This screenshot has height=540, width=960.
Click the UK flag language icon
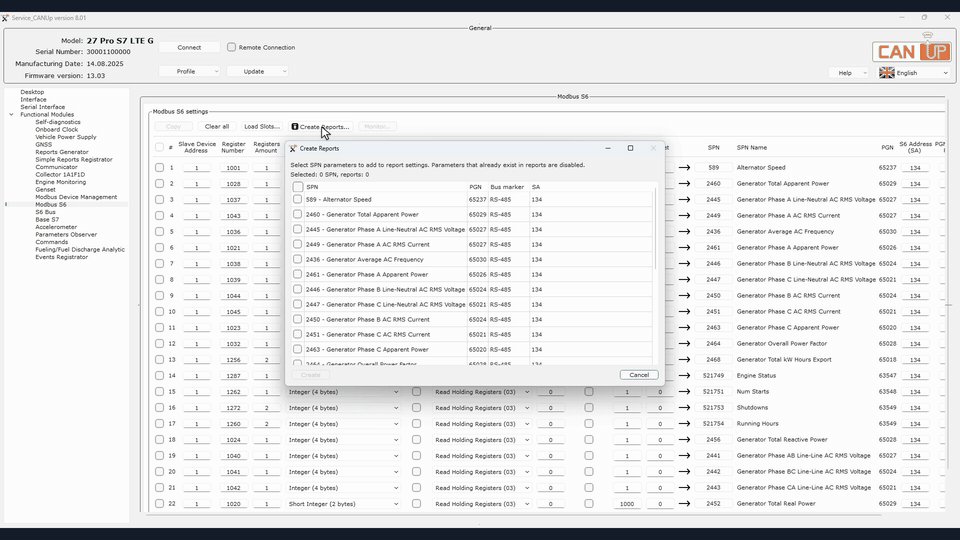tap(887, 72)
